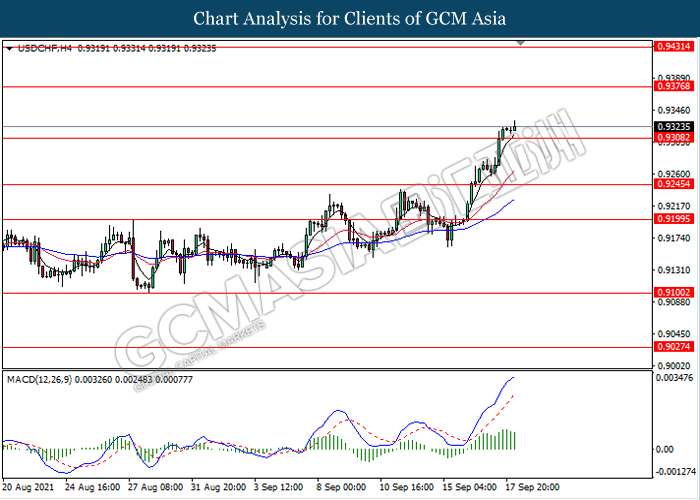Screen dimensions: 700x500
Task: Click the 0.003476 MACD scale value
Action: 675,378
